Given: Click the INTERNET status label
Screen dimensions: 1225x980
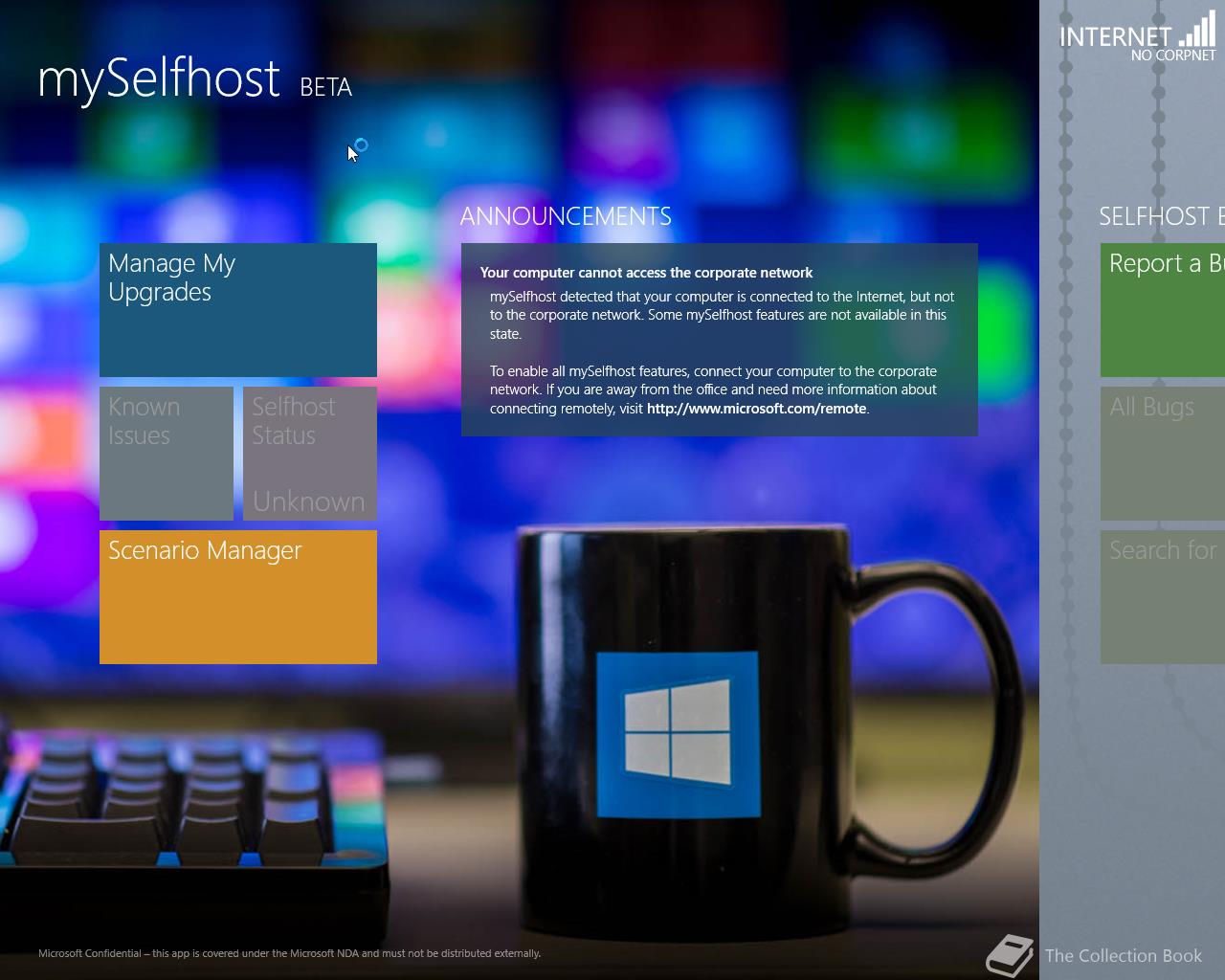Looking at the screenshot, I should 1116,36.
